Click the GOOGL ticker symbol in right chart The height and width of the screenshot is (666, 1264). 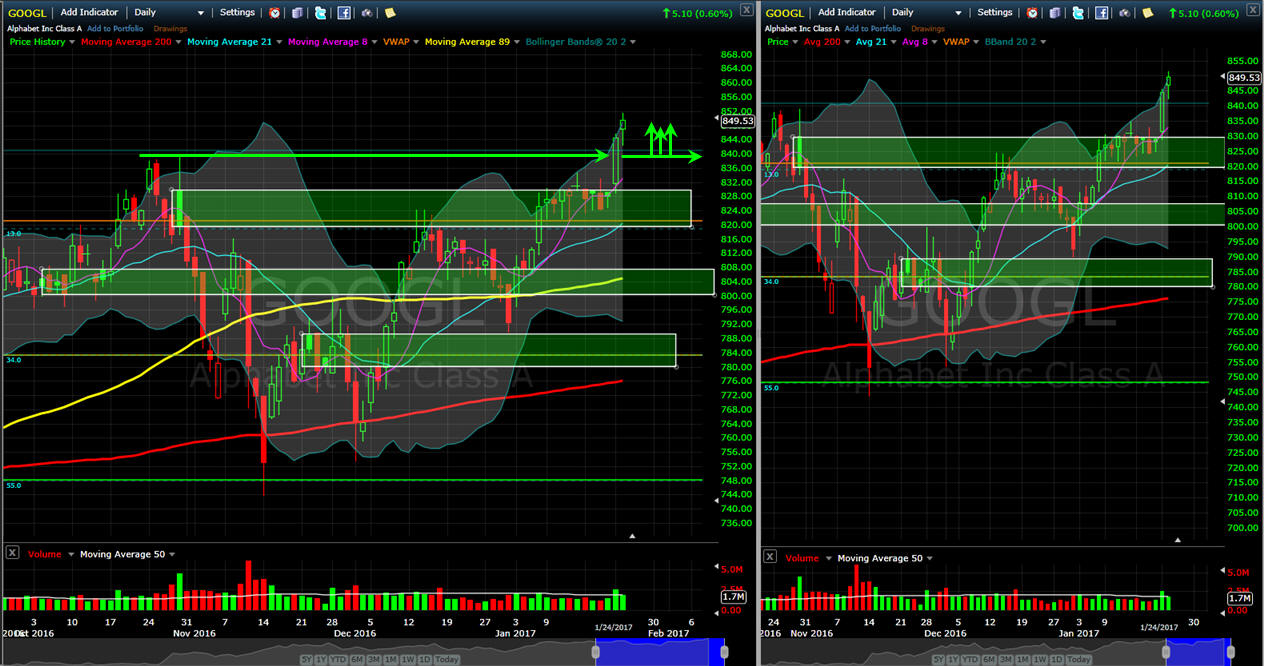tap(785, 14)
